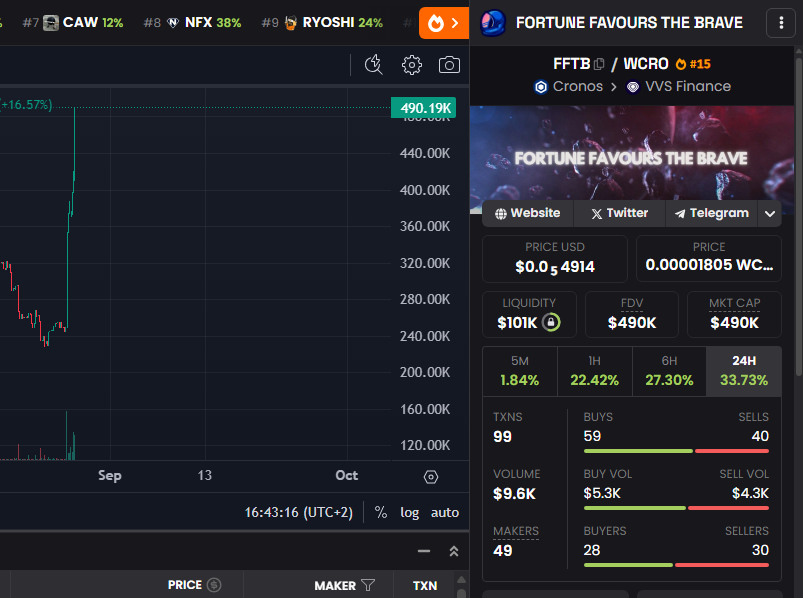Take a chart snapshot with camera icon
This screenshot has height=598, width=803.
tap(449, 65)
